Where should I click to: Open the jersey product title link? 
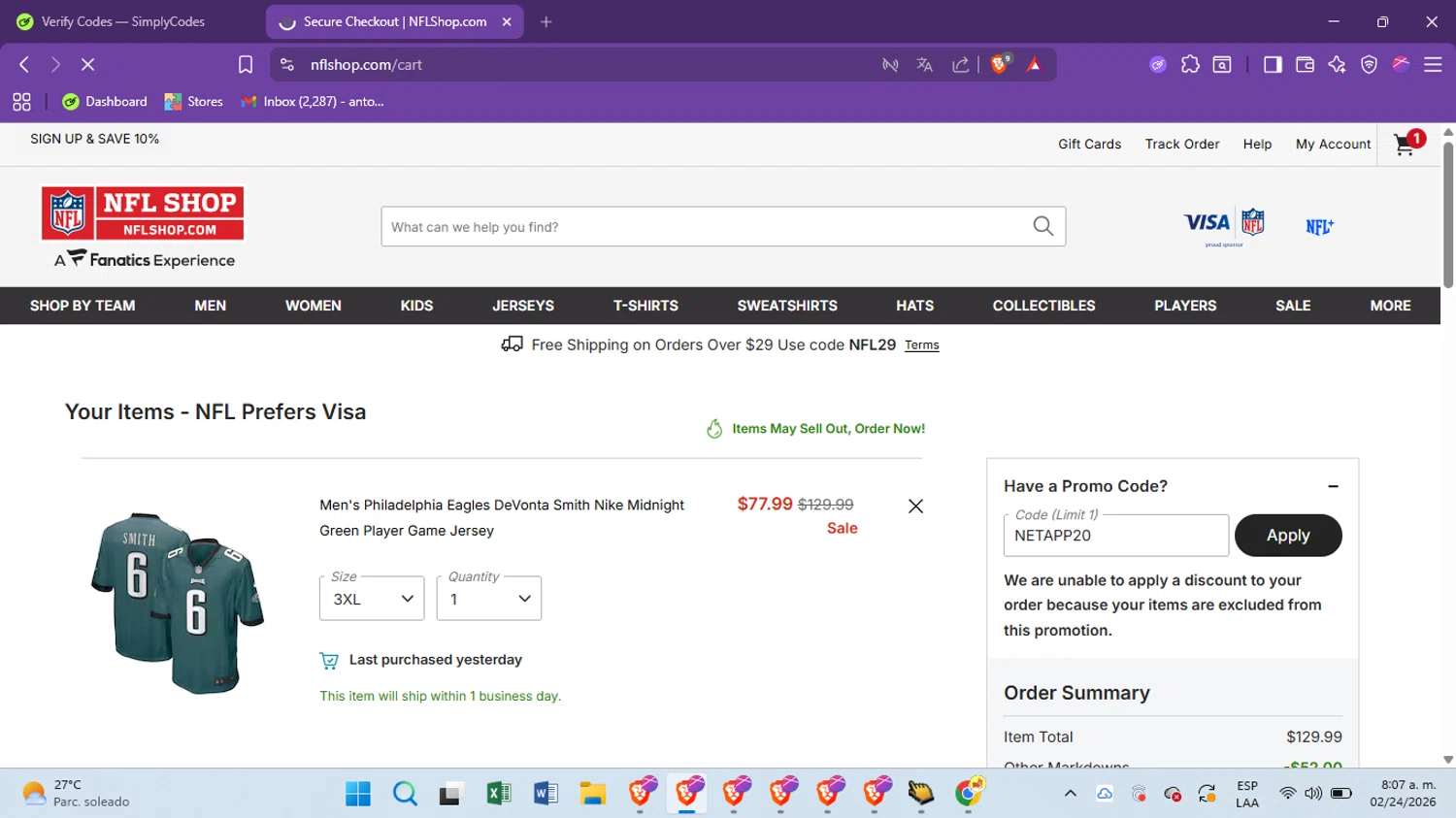(x=502, y=518)
